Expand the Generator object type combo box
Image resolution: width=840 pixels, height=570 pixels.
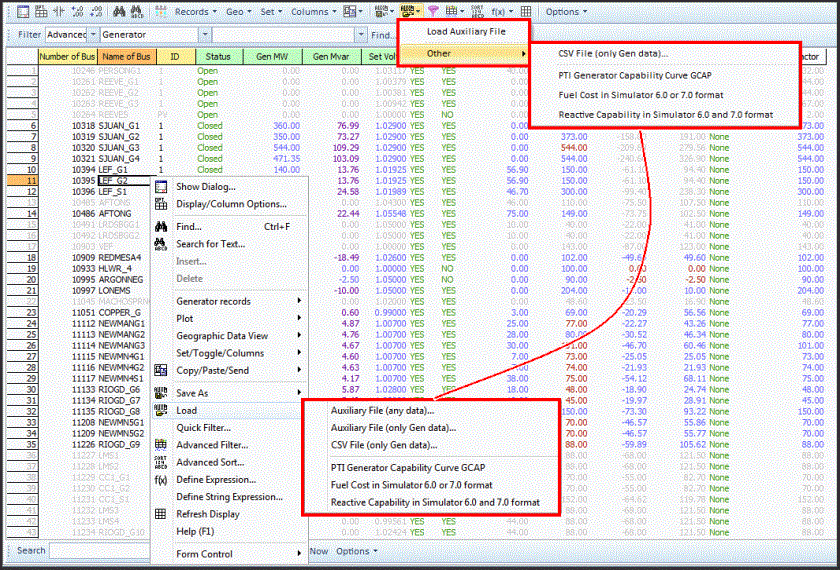tap(204, 35)
